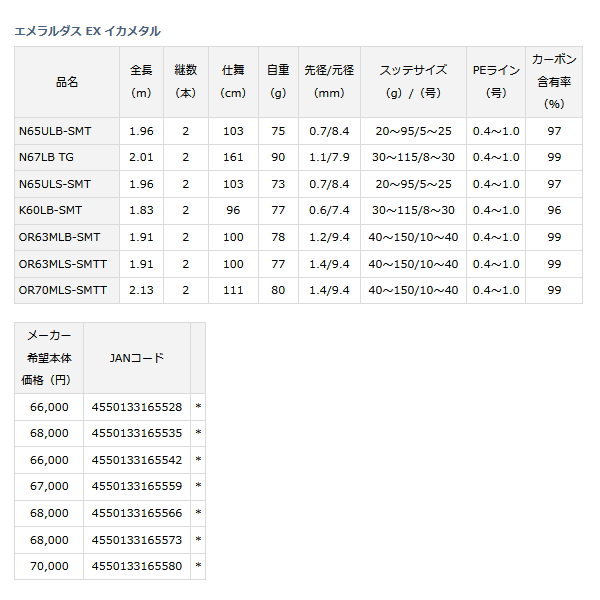
Task: Select JAN code 4550133165580
Action: point(137,566)
